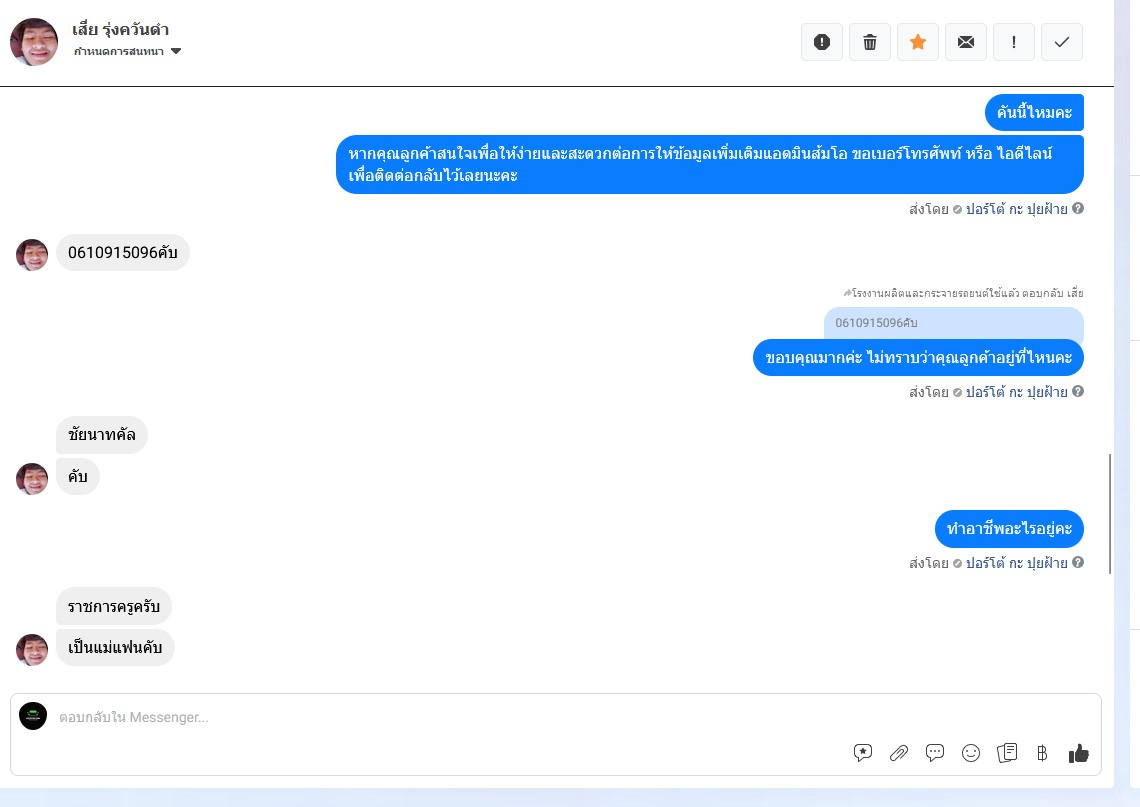Move conversation to spam icon
Viewport: 1140px width, 807px height.
[x=822, y=42]
